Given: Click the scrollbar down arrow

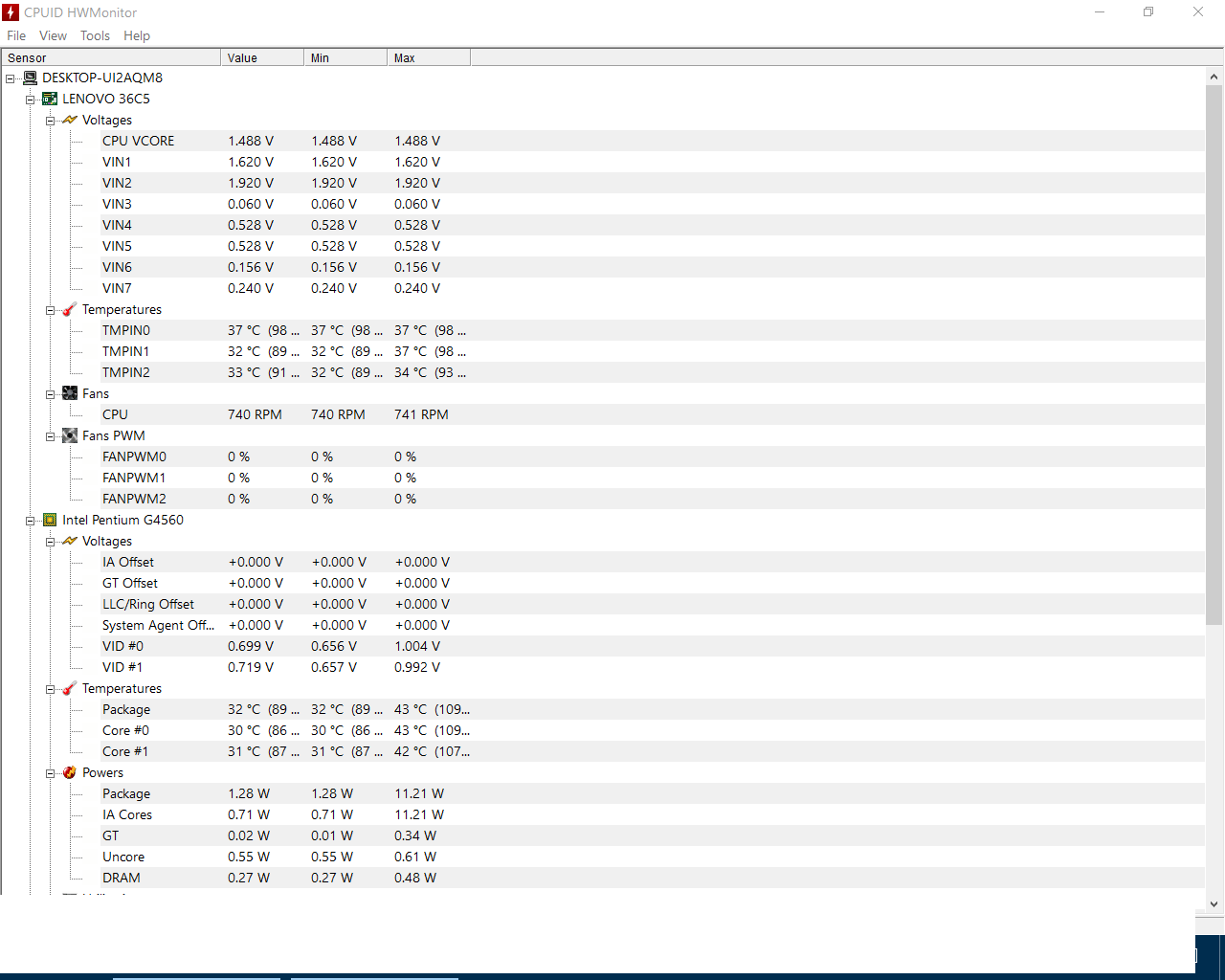Looking at the screenshot, I should tap(1214, 903).
